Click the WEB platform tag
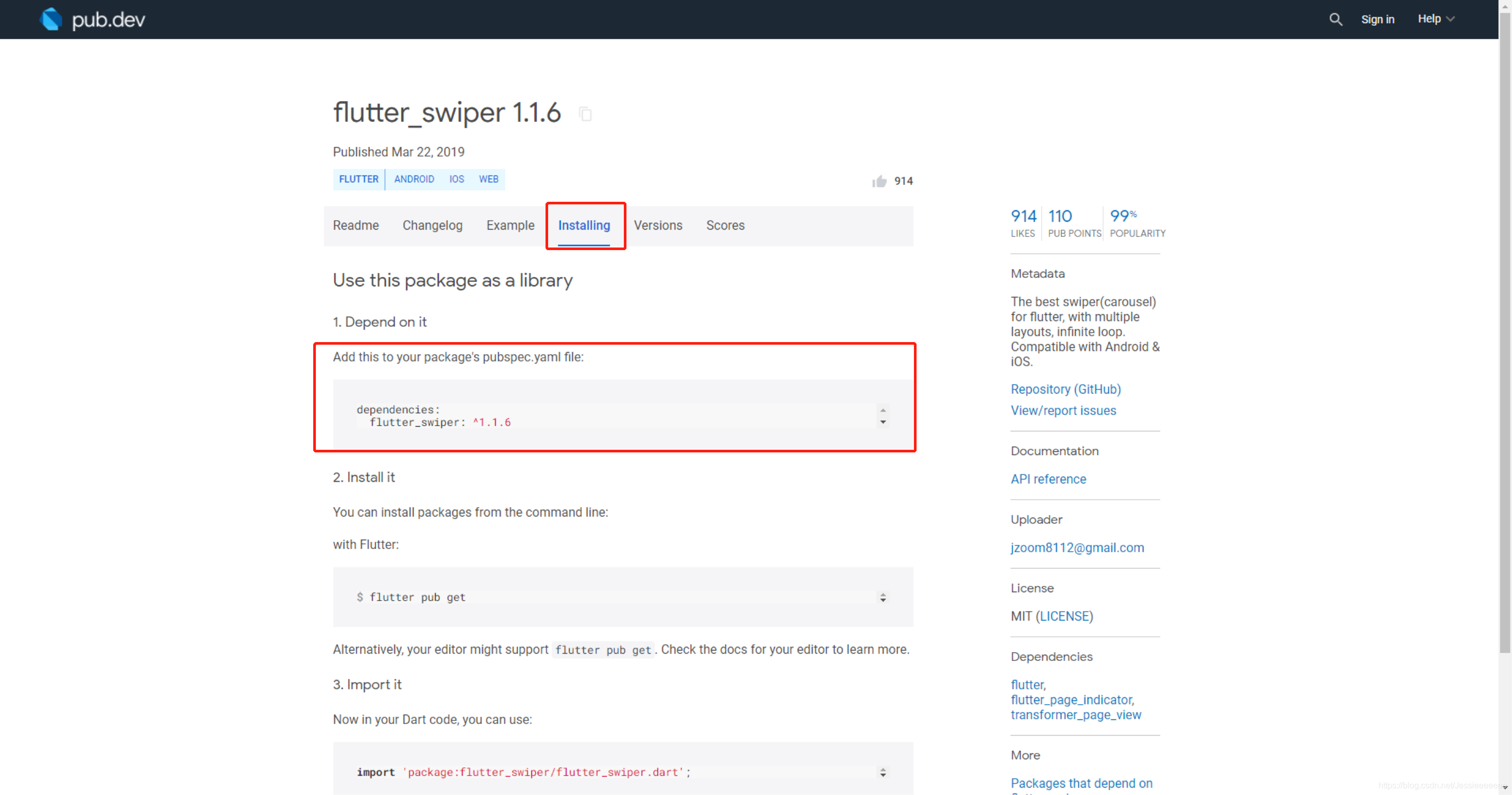The width and height of the screenshot is (1512, 795). [x=488, y=179]
